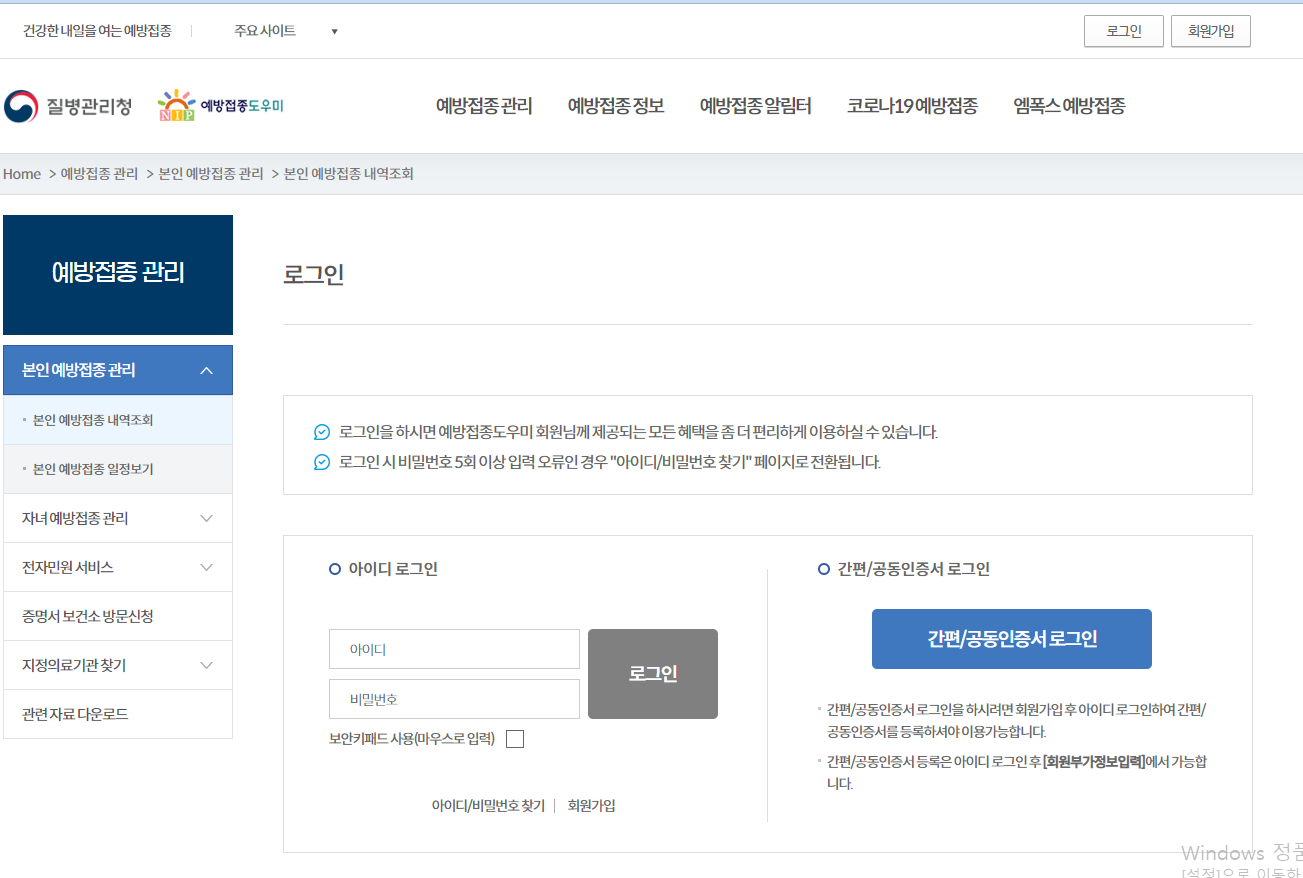Click the blue 간편/공동인증서 로그인 button
This screenshot has width=1303, height=878.
[1012, 639]
